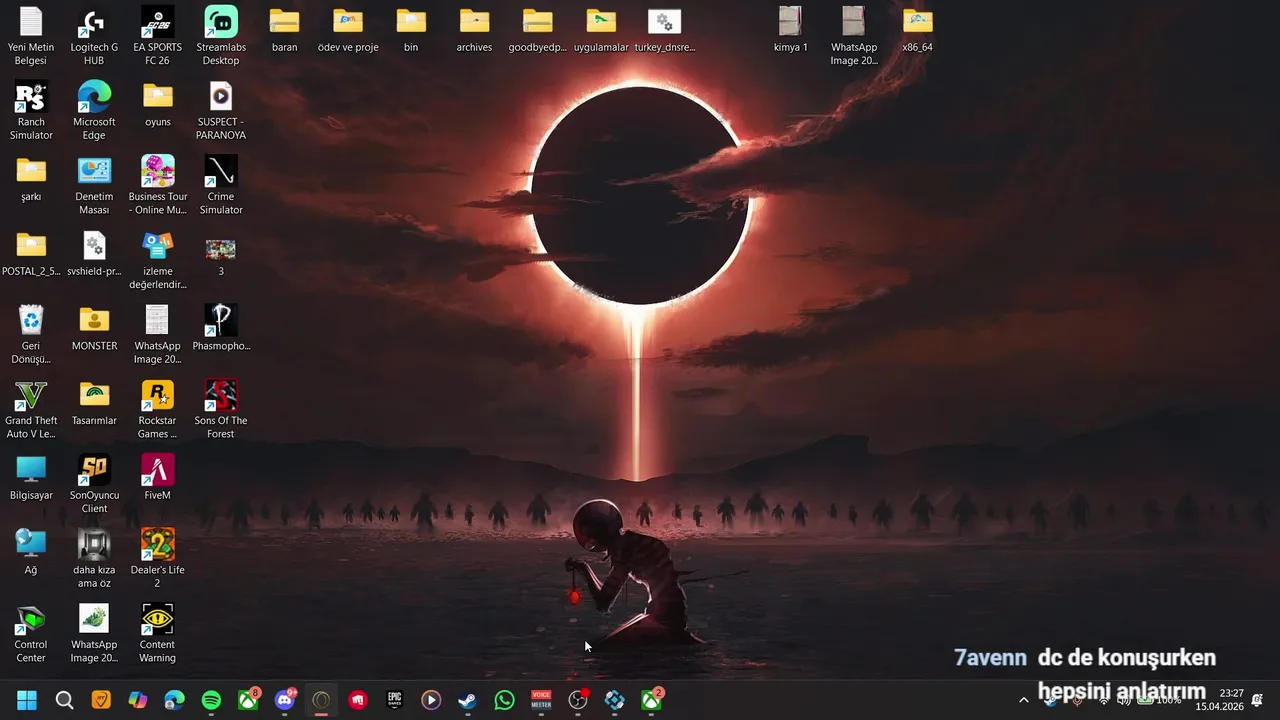Select Sons Of The Forest icon
The height and width of the screenshot is (720, 1280).
[221, 410]
